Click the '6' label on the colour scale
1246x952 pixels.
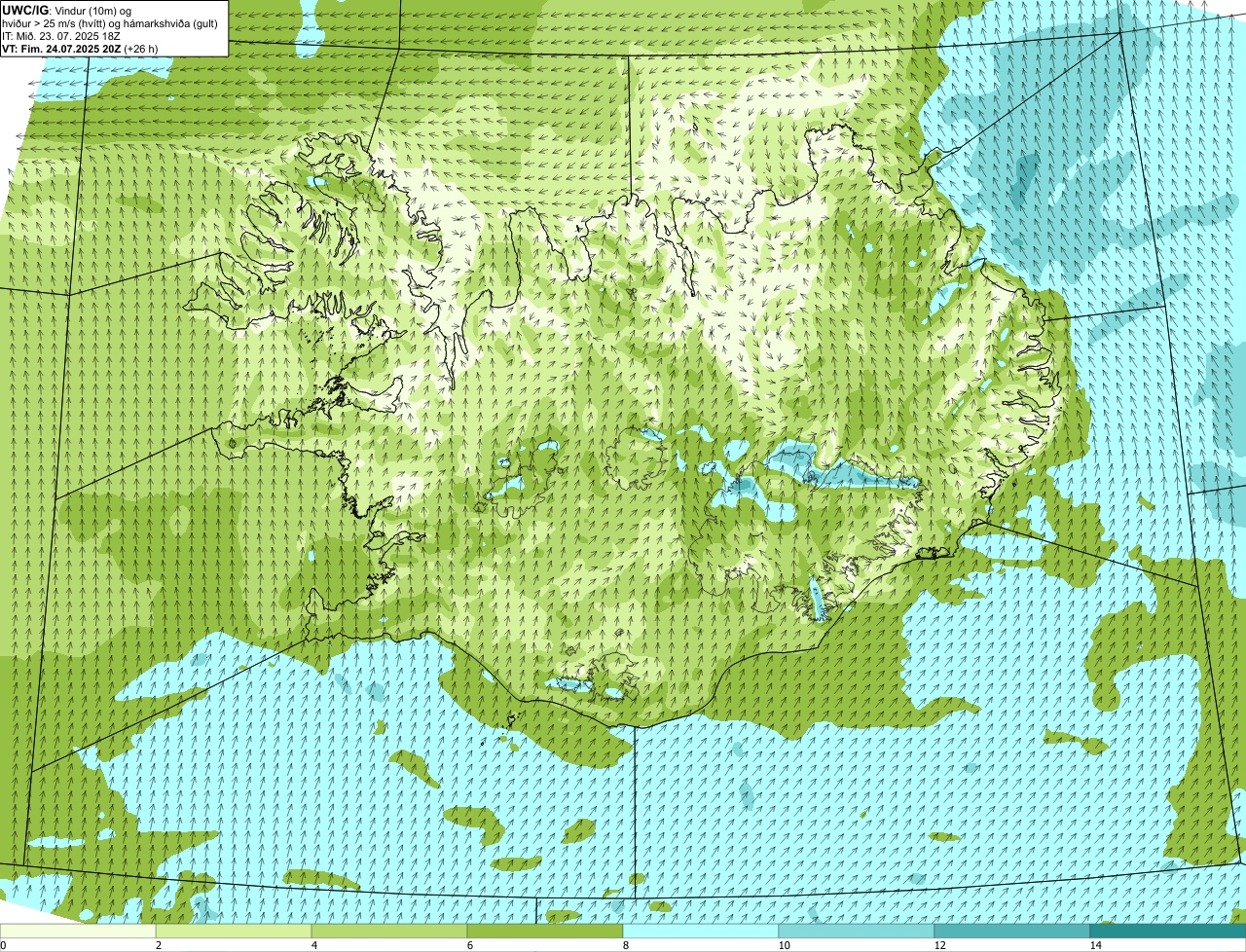point(469,945)
